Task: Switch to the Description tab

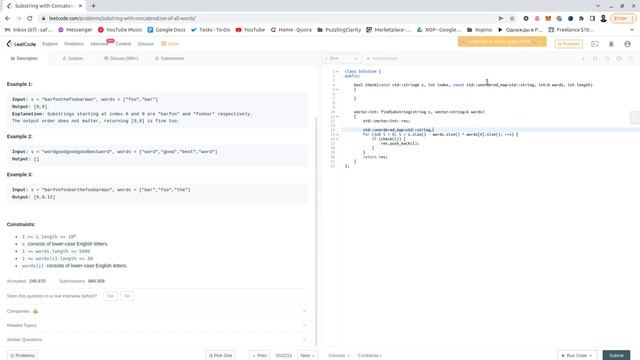Action: [24, 58]
